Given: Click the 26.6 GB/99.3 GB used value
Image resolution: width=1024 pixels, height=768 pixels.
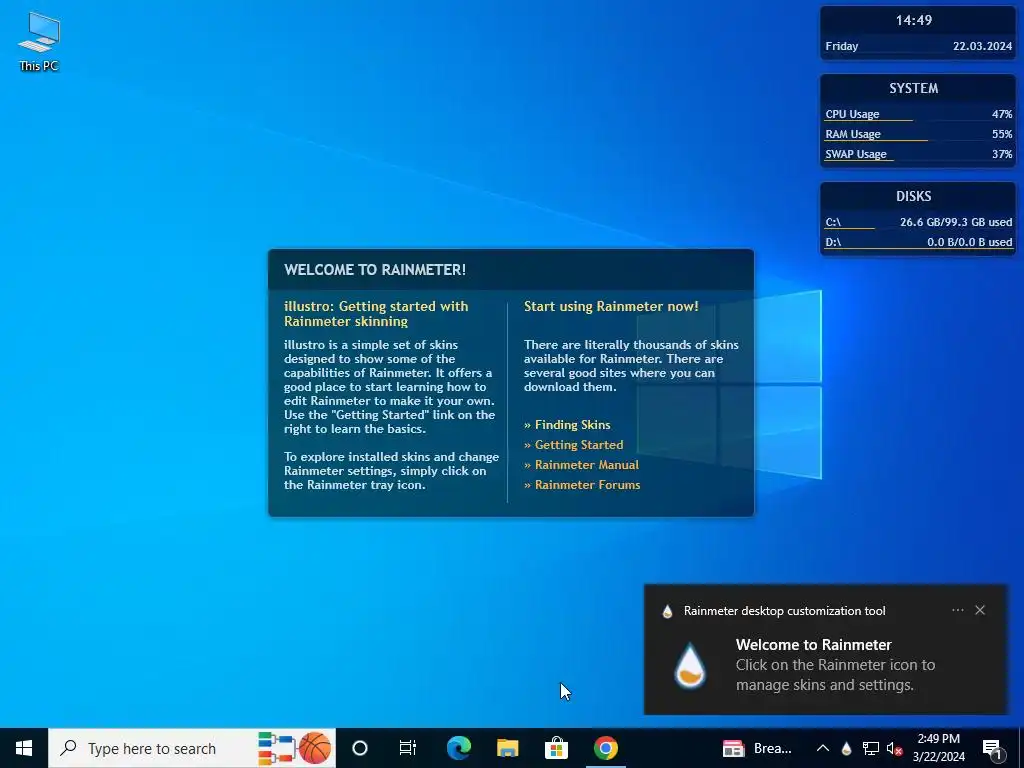Looking at the screenshot, I should (x=956, y=222).
